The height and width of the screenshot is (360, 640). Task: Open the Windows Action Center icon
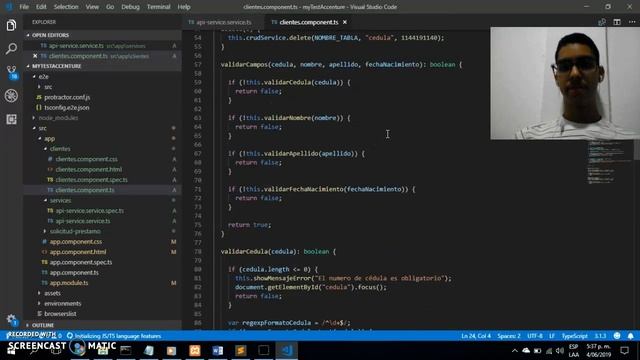coord(624,350)
